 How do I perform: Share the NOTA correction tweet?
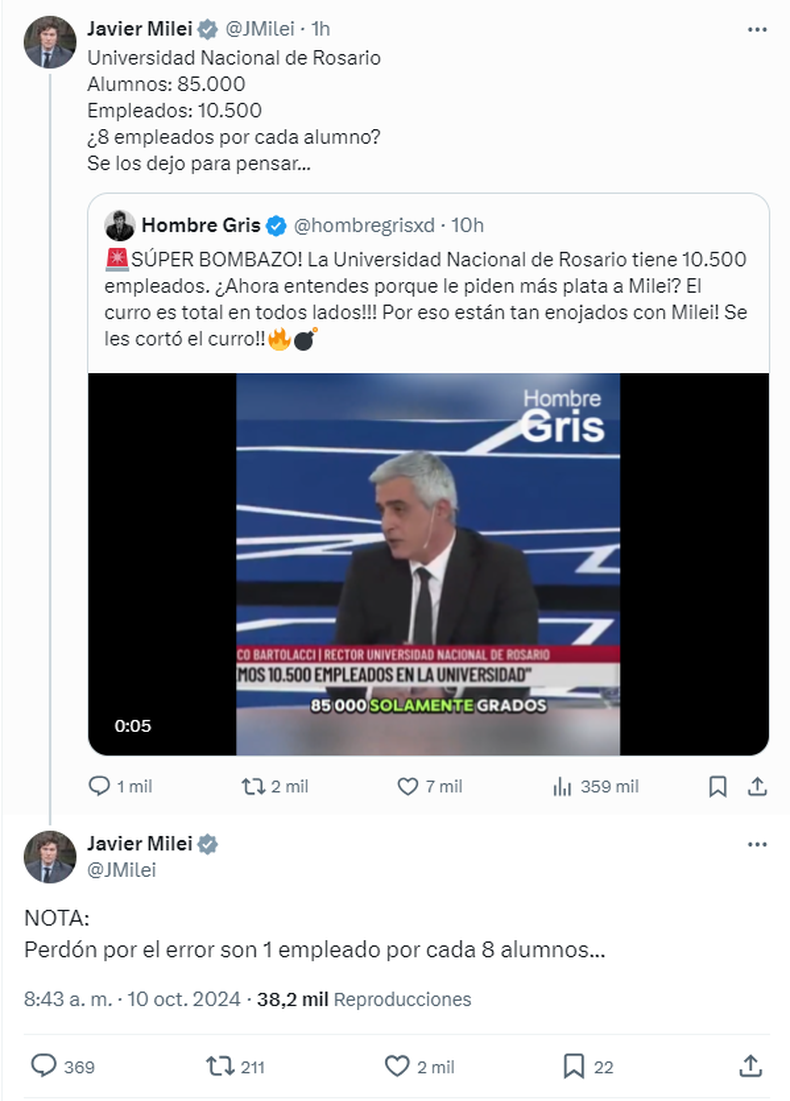751,1066
